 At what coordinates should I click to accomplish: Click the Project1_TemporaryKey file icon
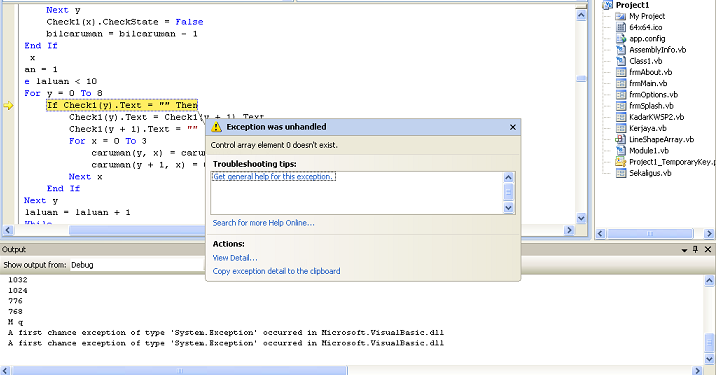tap(621, 162)
